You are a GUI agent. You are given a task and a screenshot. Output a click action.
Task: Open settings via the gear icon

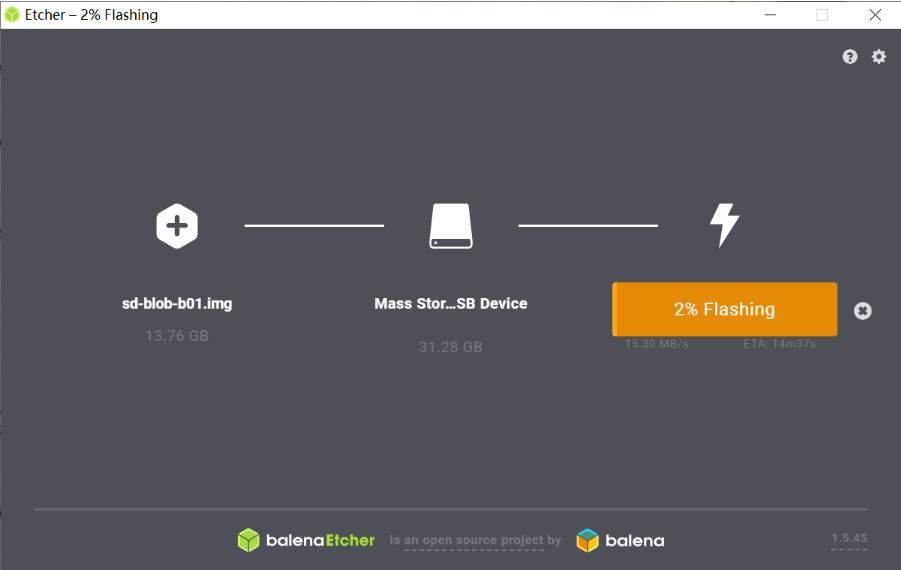tap(879, 56)
